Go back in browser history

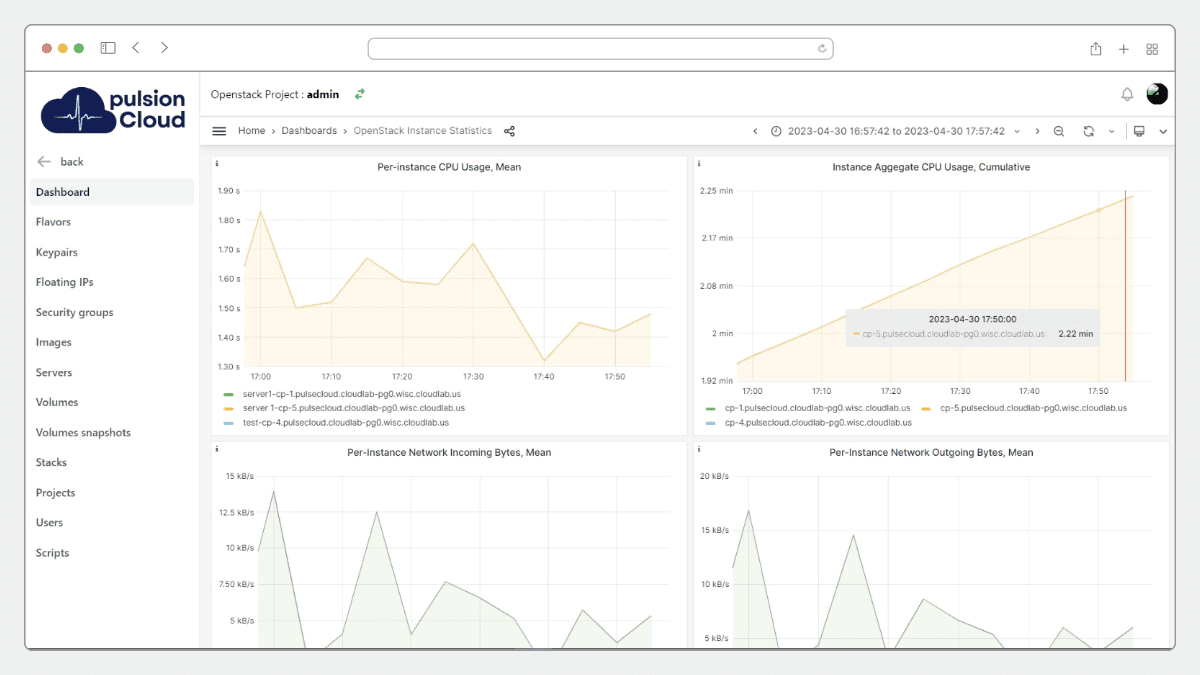point(136,48)
